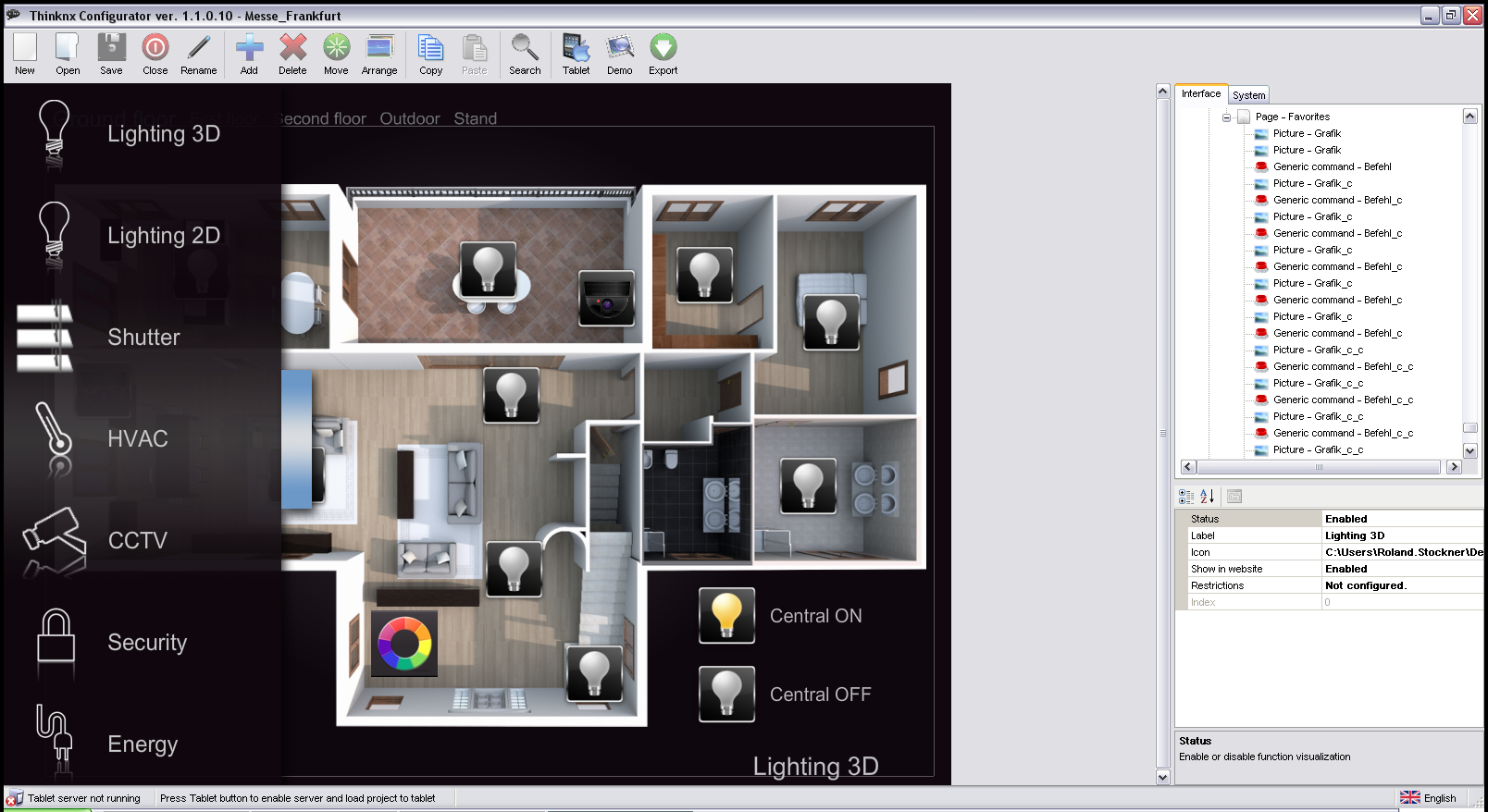The image size is (1488, 812).
Task: Open the Stand page tab
Action: pyautogui.click(x=476, y=118)
